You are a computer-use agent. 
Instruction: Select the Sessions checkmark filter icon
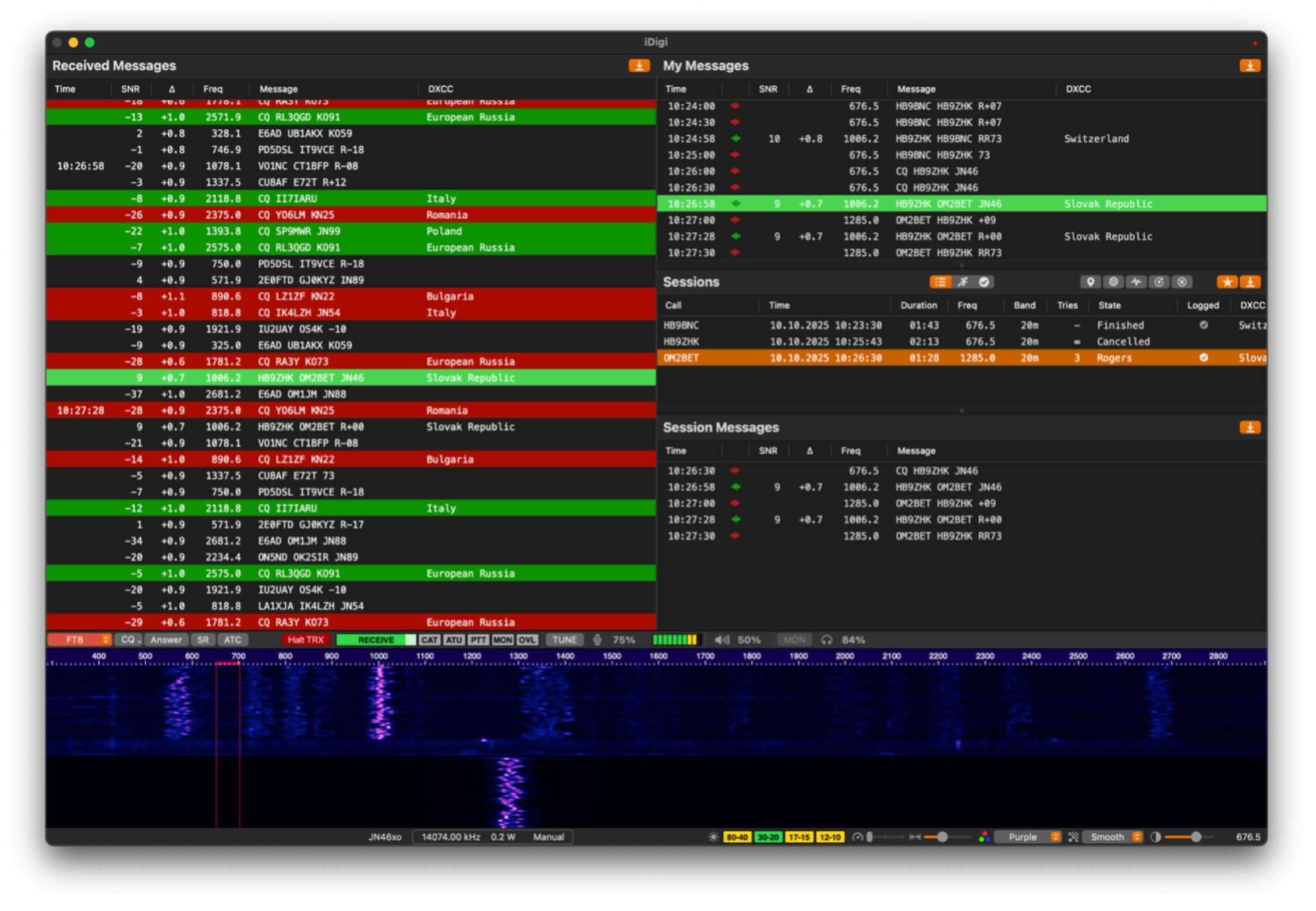[x=984, y=282]
